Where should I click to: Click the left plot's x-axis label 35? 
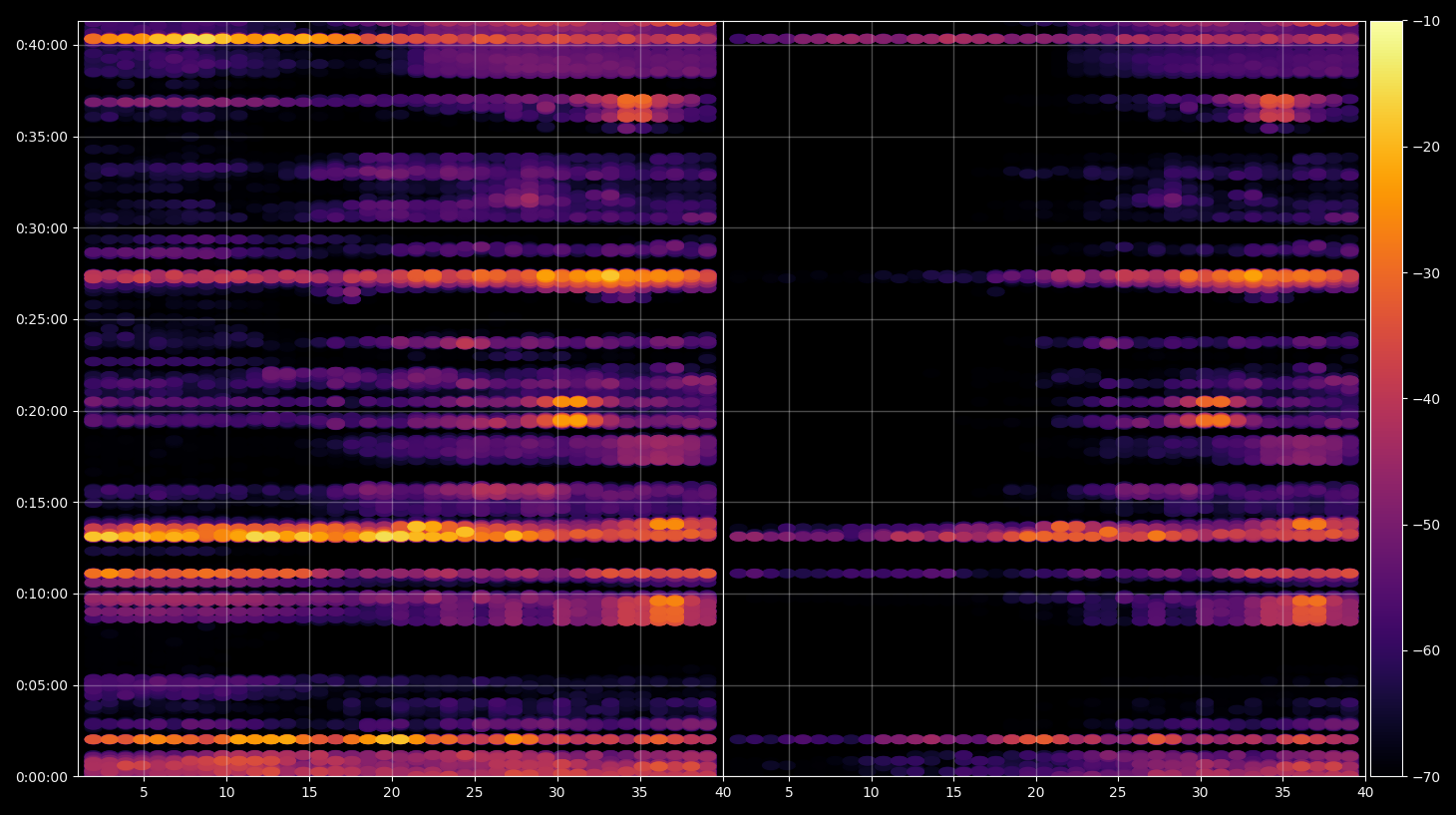click(640, 793)
